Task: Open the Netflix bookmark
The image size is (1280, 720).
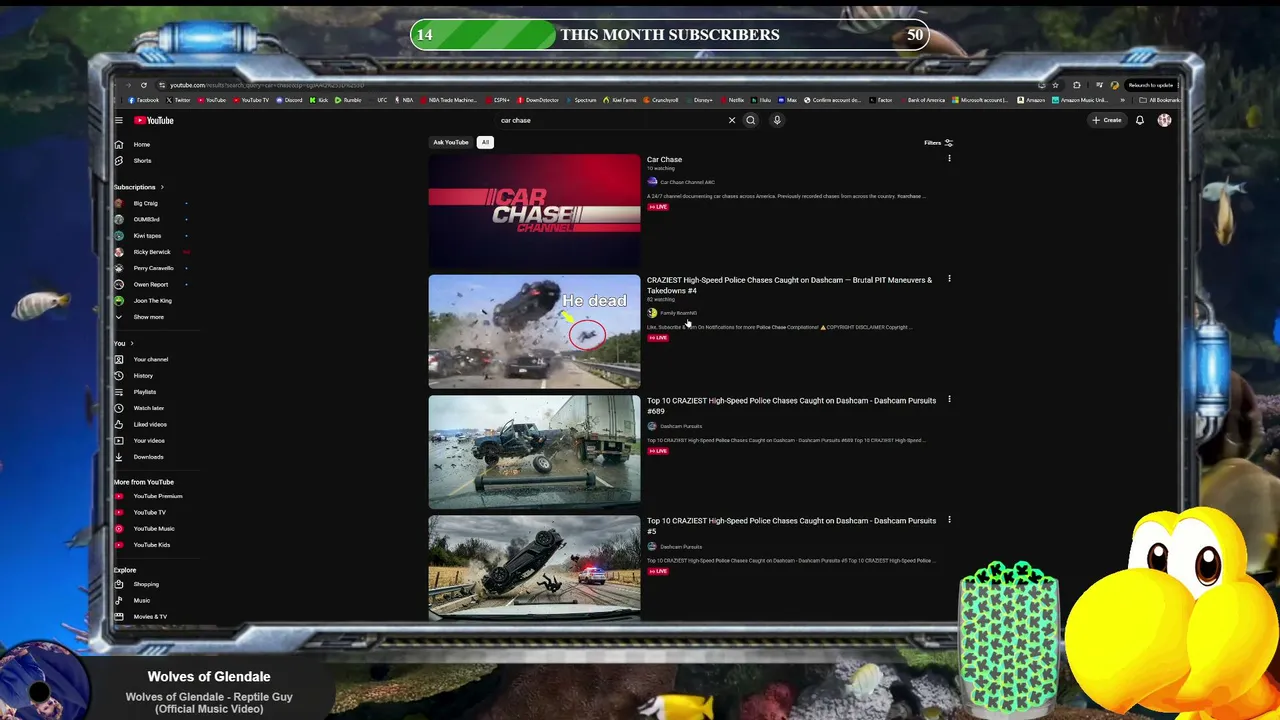Action: (x=732, y=100)
